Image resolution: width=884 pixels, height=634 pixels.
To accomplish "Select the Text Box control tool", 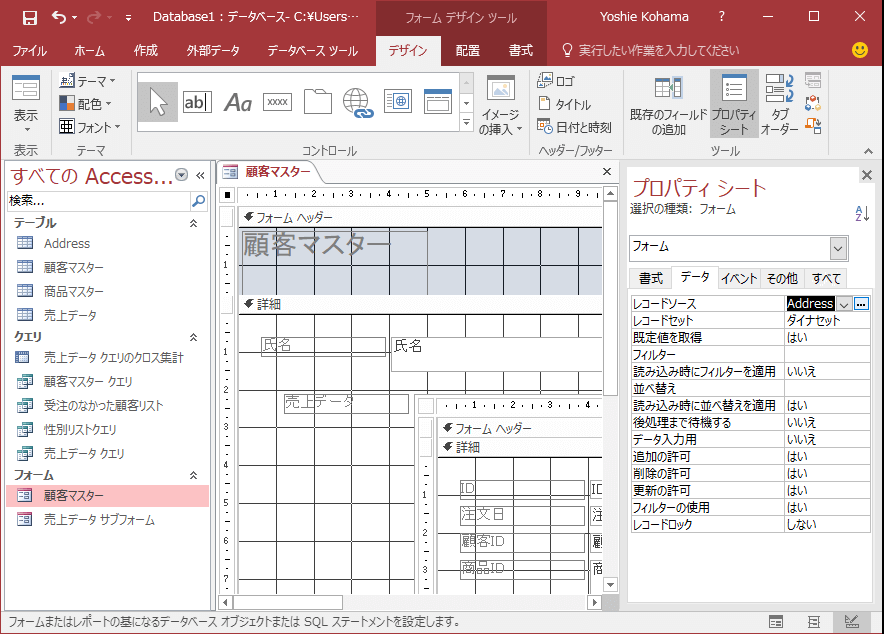I will click(197, 101).
